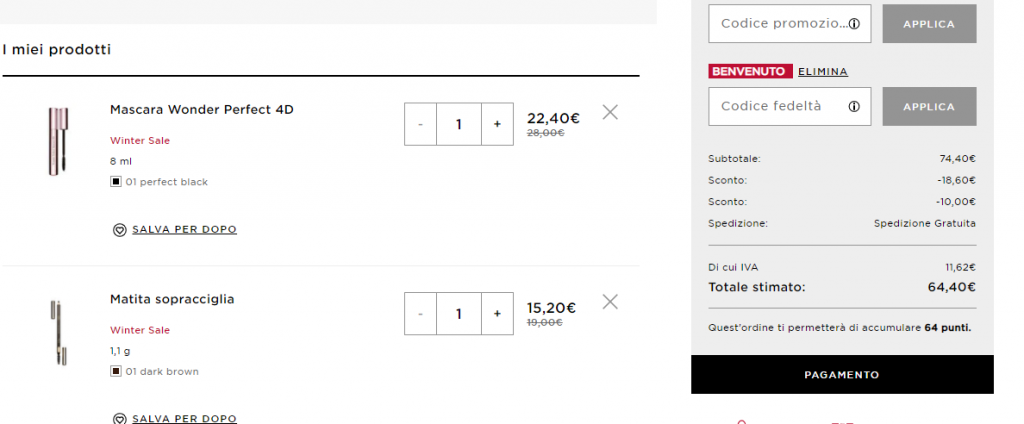Save mascara for later via Salva per dopo
Screen dimensions: 1024x424
coord(184,230)
